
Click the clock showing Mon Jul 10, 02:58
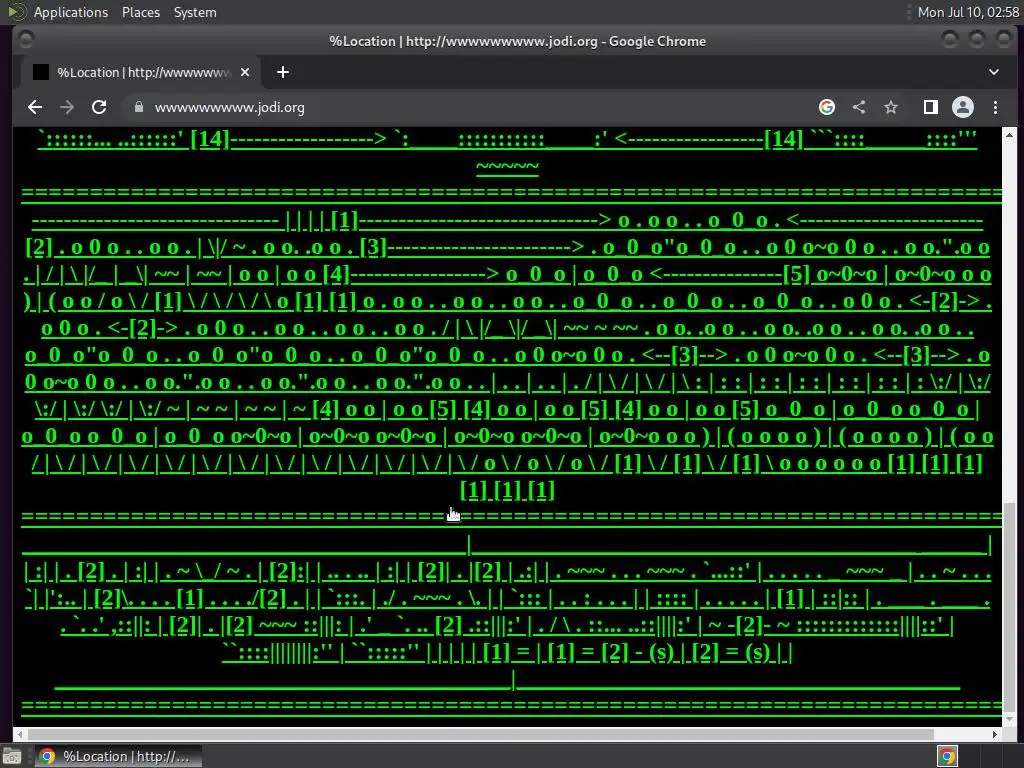point(968,12)
